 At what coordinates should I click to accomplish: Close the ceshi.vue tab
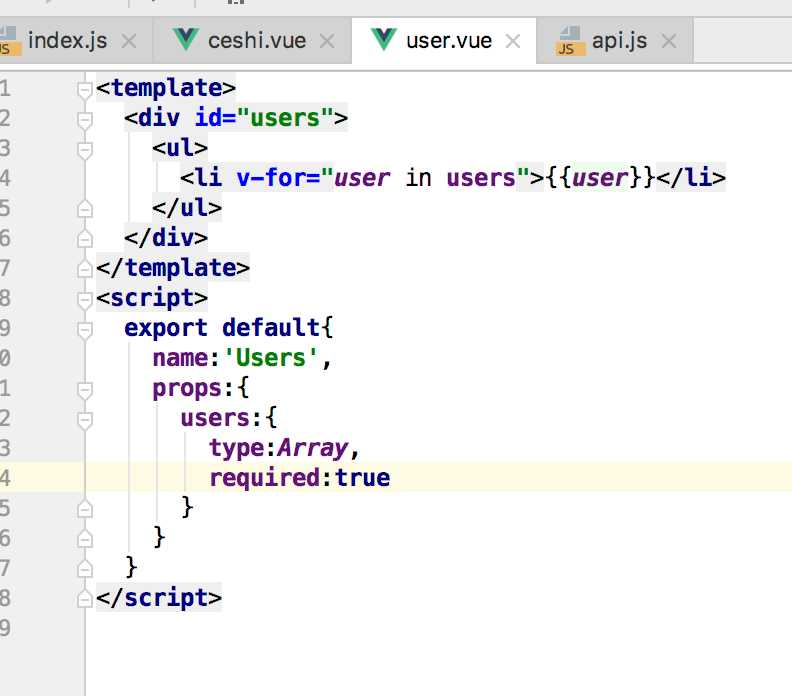click(327, 41)
